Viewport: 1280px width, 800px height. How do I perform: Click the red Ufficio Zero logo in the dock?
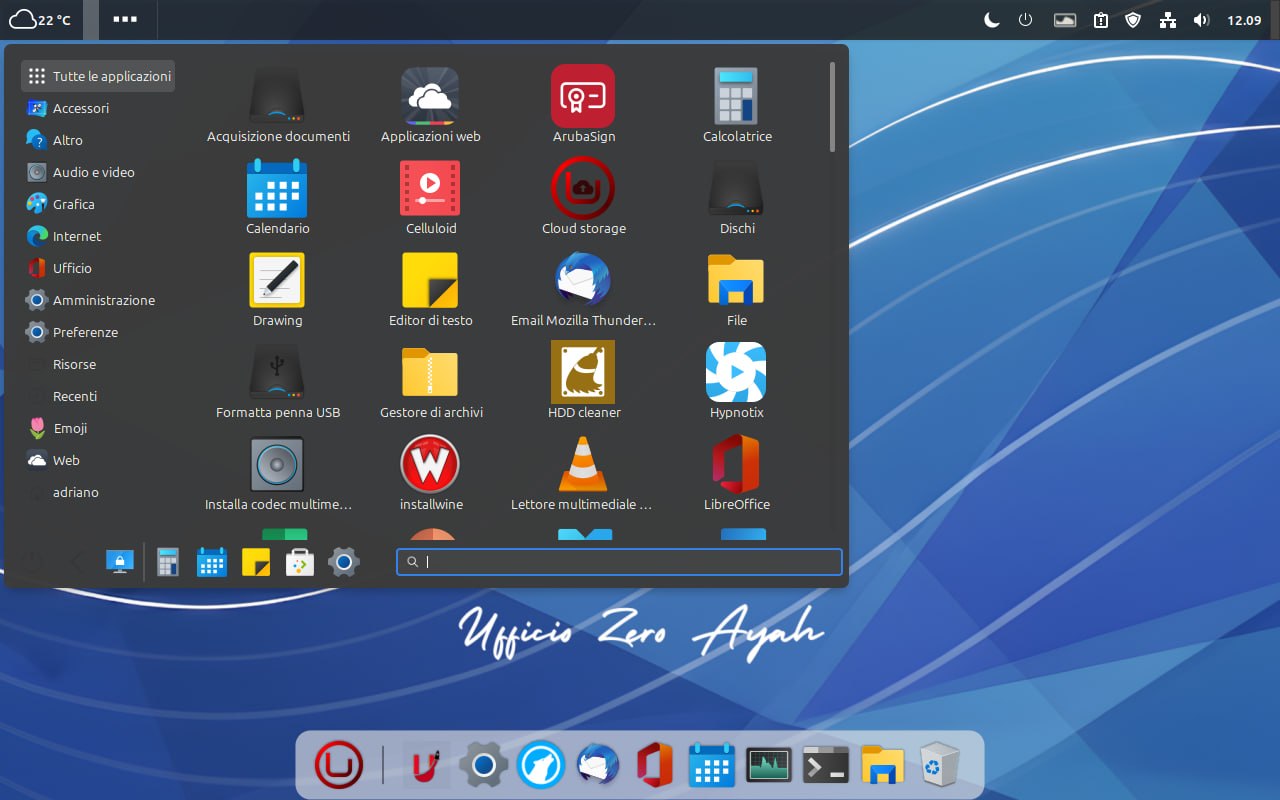(x=339, y=765)
